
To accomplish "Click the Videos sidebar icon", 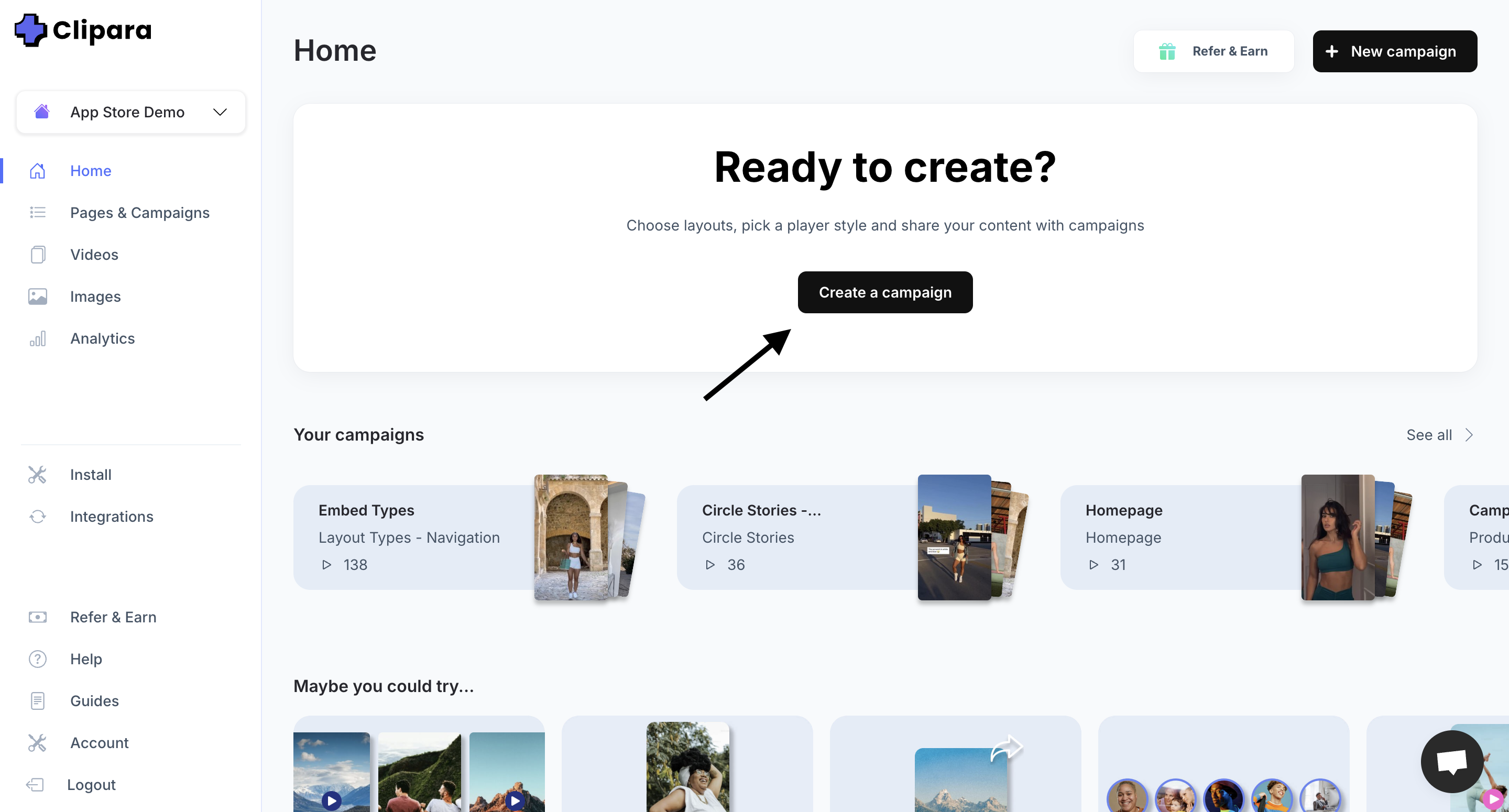I will click(x=38, y=254).
